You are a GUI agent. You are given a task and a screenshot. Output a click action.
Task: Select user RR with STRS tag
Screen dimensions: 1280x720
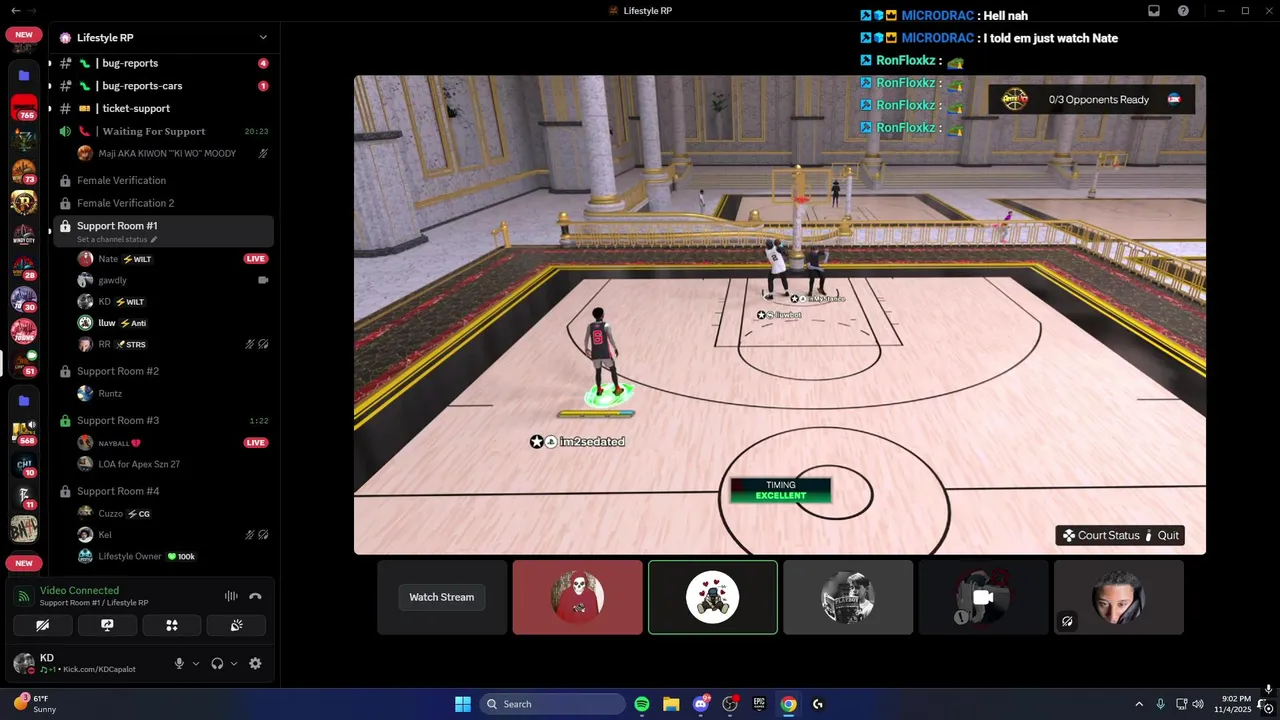click(x=172, y=344)
